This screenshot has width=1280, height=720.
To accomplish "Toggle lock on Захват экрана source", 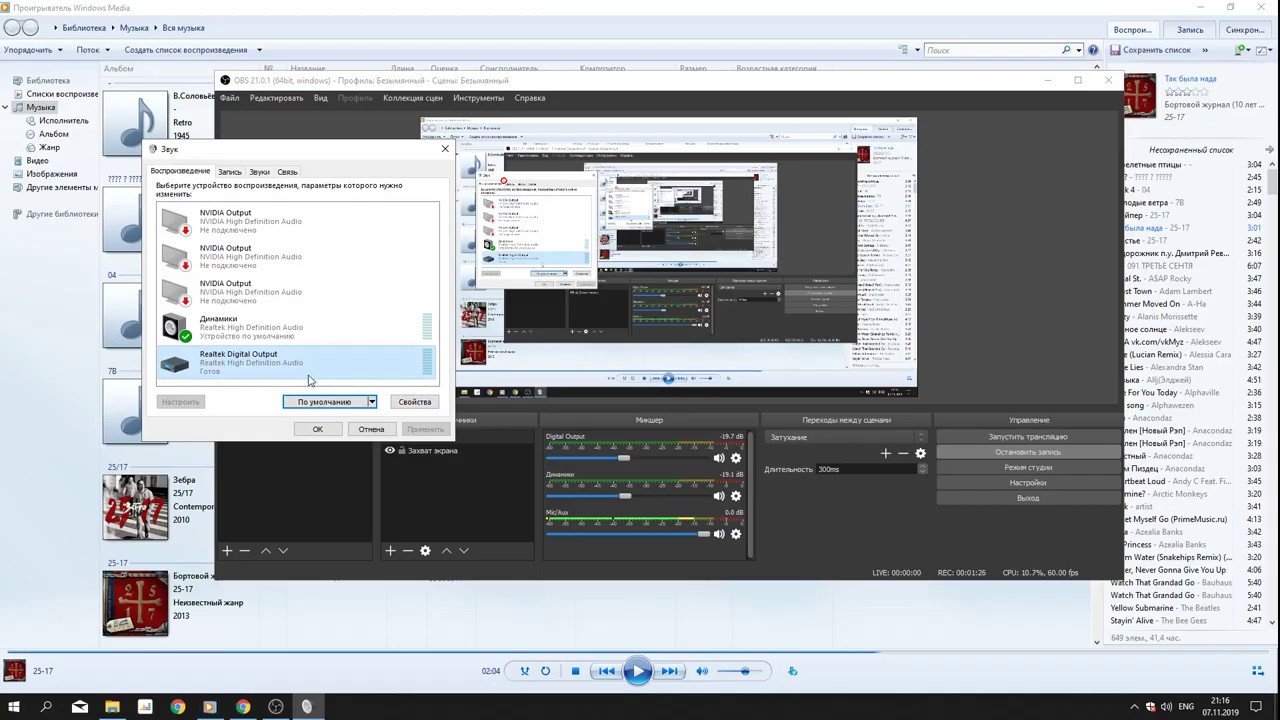I will [401, 451].
